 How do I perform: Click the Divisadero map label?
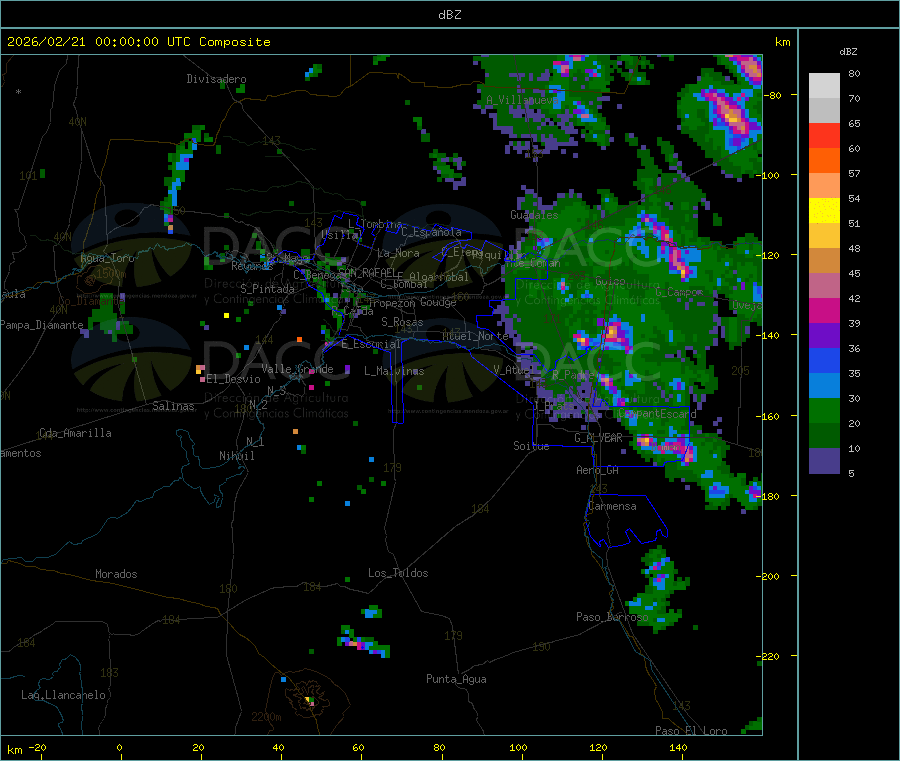216,79
